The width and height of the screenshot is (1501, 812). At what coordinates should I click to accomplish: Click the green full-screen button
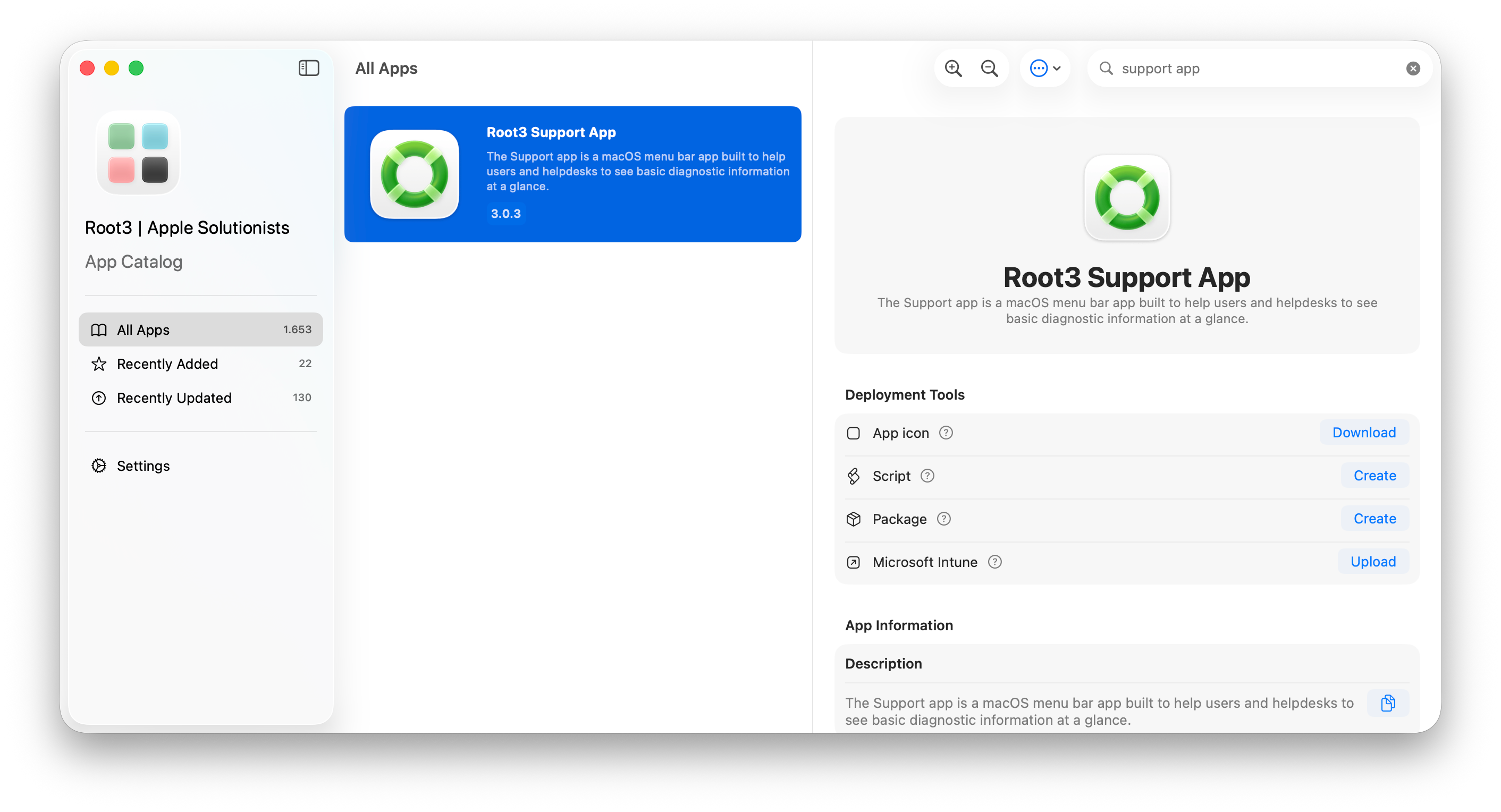click(136, 68)
